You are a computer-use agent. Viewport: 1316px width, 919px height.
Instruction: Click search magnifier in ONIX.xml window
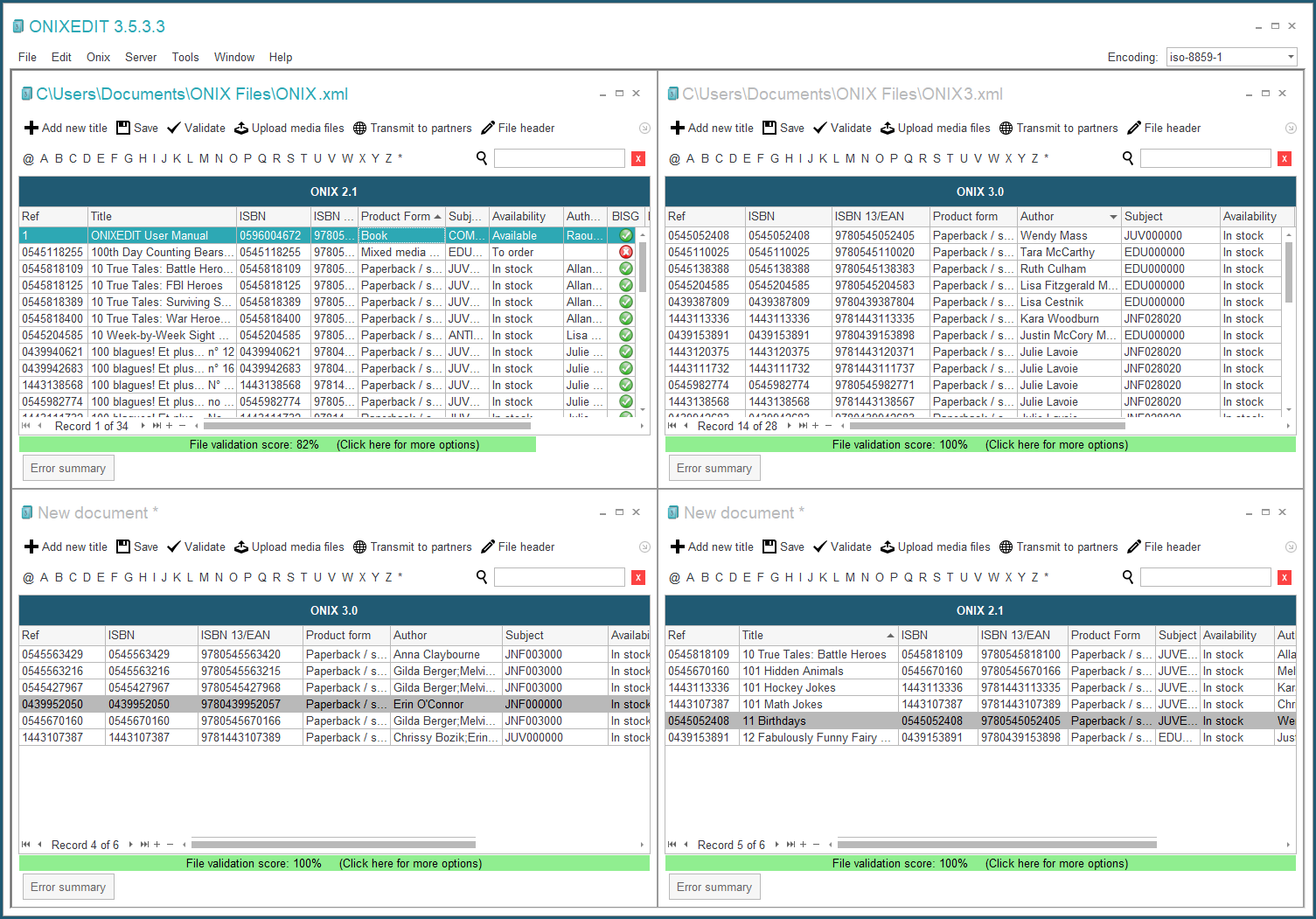(482, 158)
